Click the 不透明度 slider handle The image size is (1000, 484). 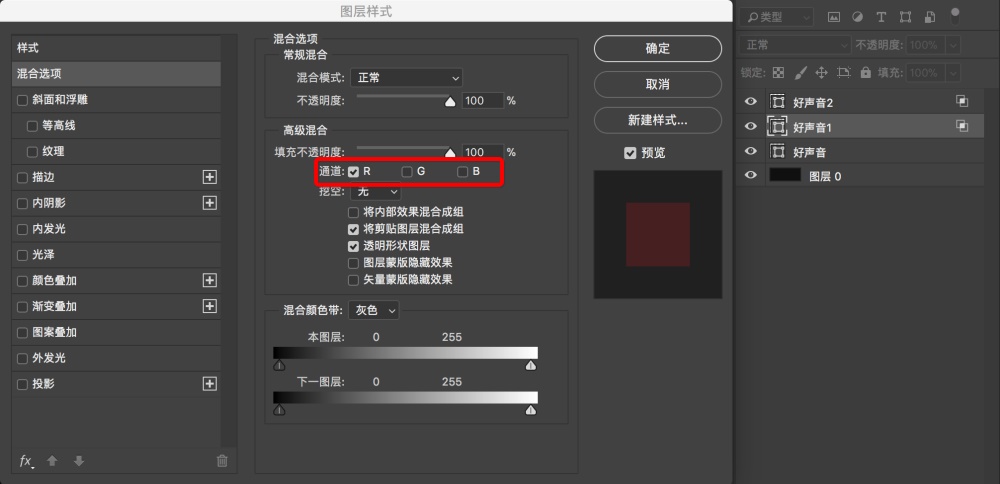[x=450, y=101]
